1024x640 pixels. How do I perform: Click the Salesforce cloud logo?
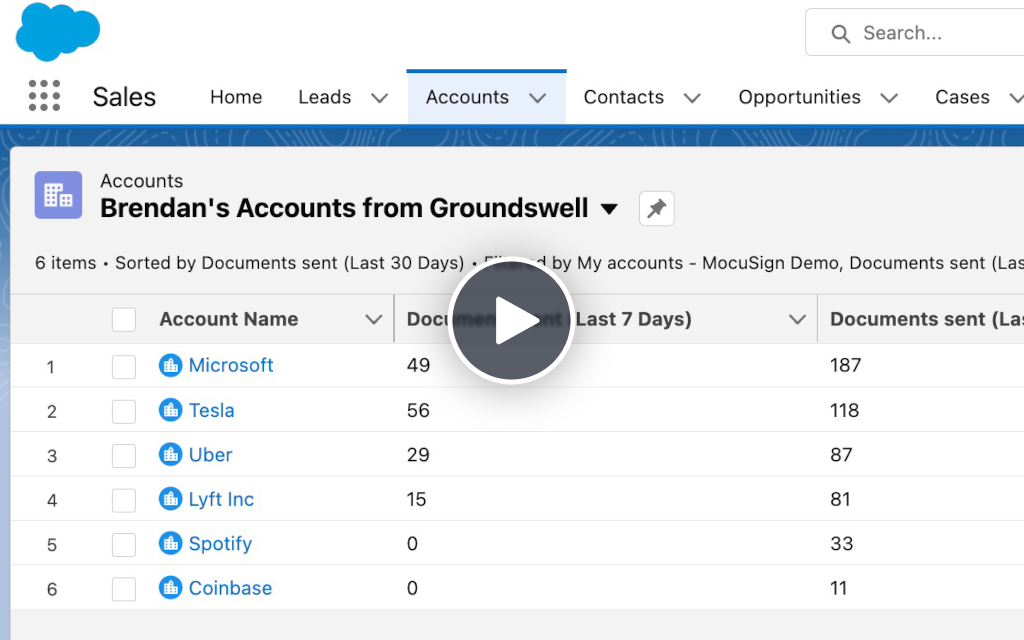click(57, 31)
